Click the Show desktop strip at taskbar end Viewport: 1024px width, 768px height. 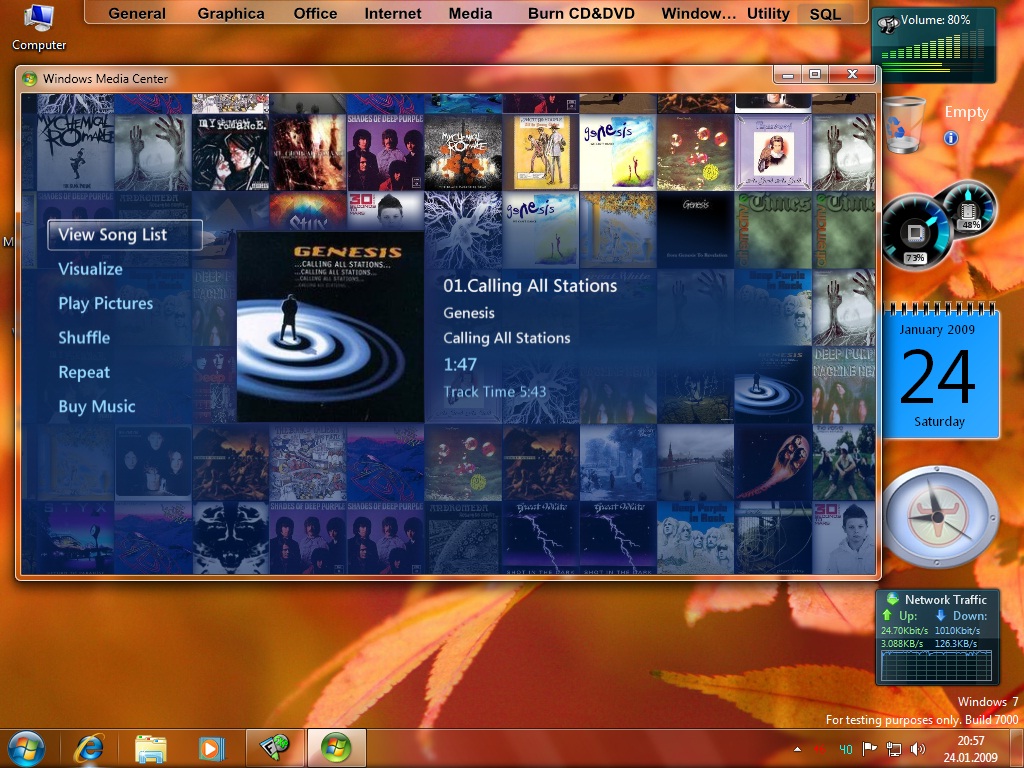[x=1019, y=748]
